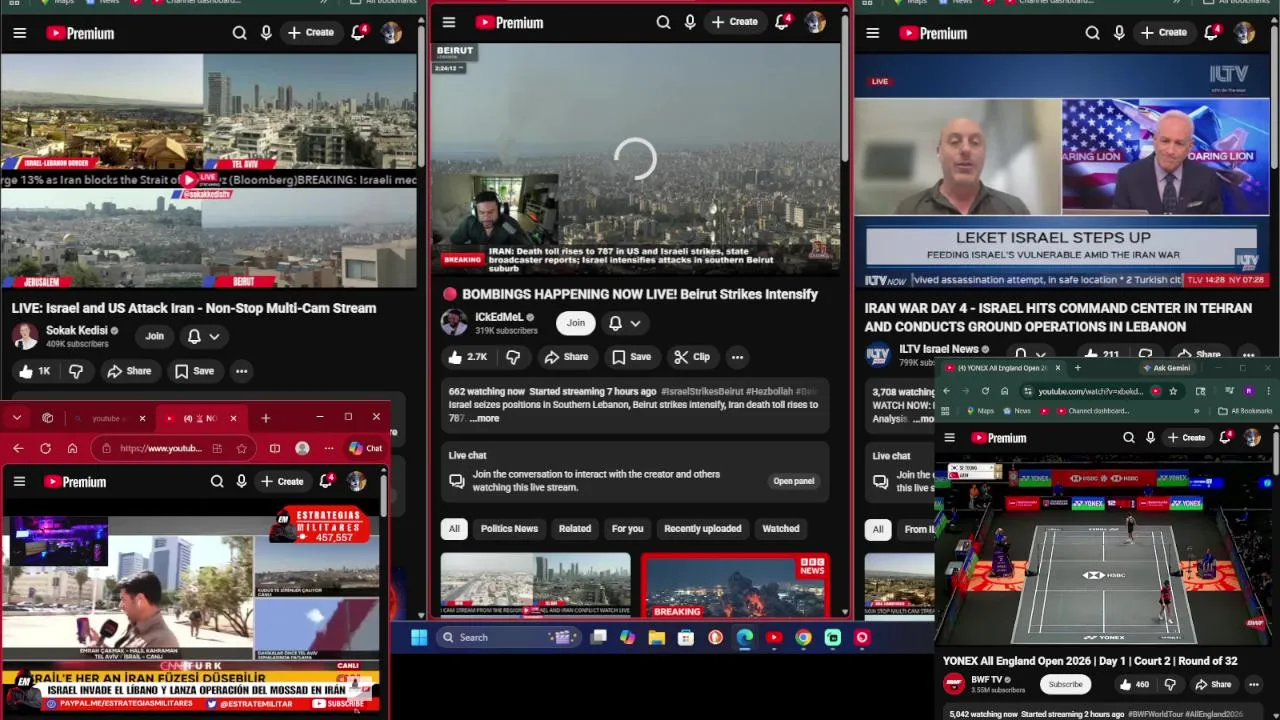
Task: Open more actions for Beirut Strikes video
Action: pos(737,357)
